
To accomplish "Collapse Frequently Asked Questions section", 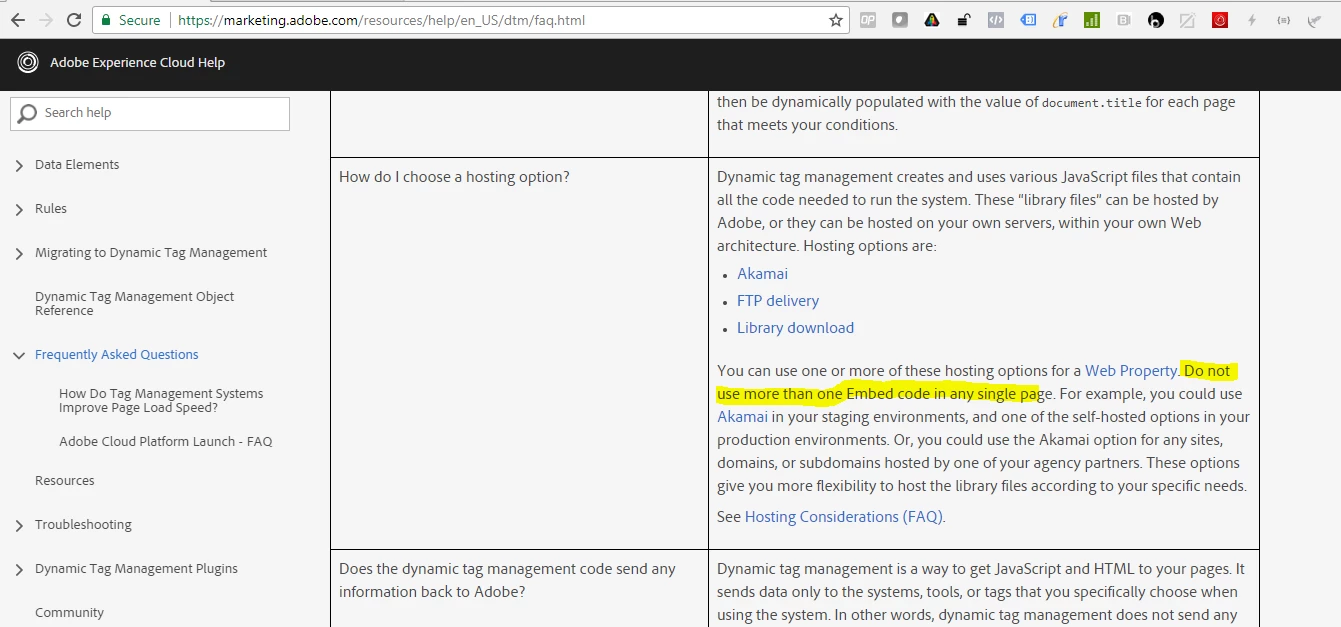I will [19, 355].
